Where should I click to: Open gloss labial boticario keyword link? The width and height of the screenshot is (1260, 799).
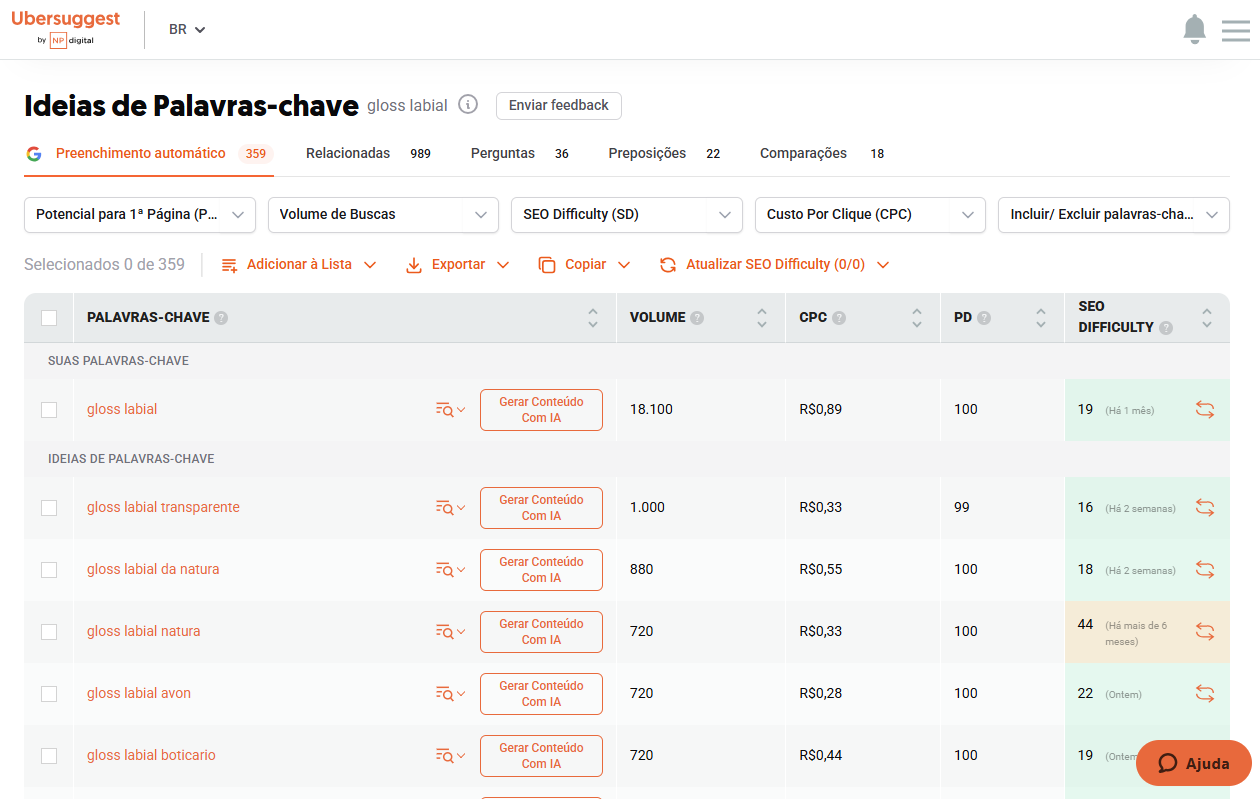tap(151, 755)
